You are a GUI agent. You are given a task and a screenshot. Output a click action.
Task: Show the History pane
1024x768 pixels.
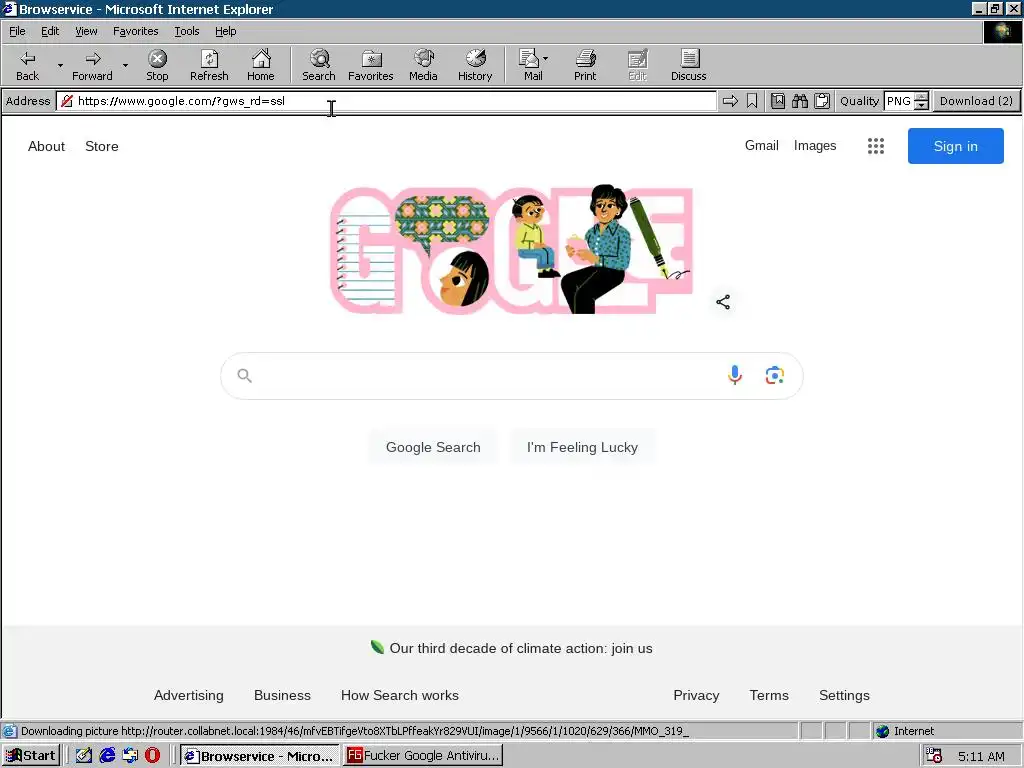click(x=475, y=65)
